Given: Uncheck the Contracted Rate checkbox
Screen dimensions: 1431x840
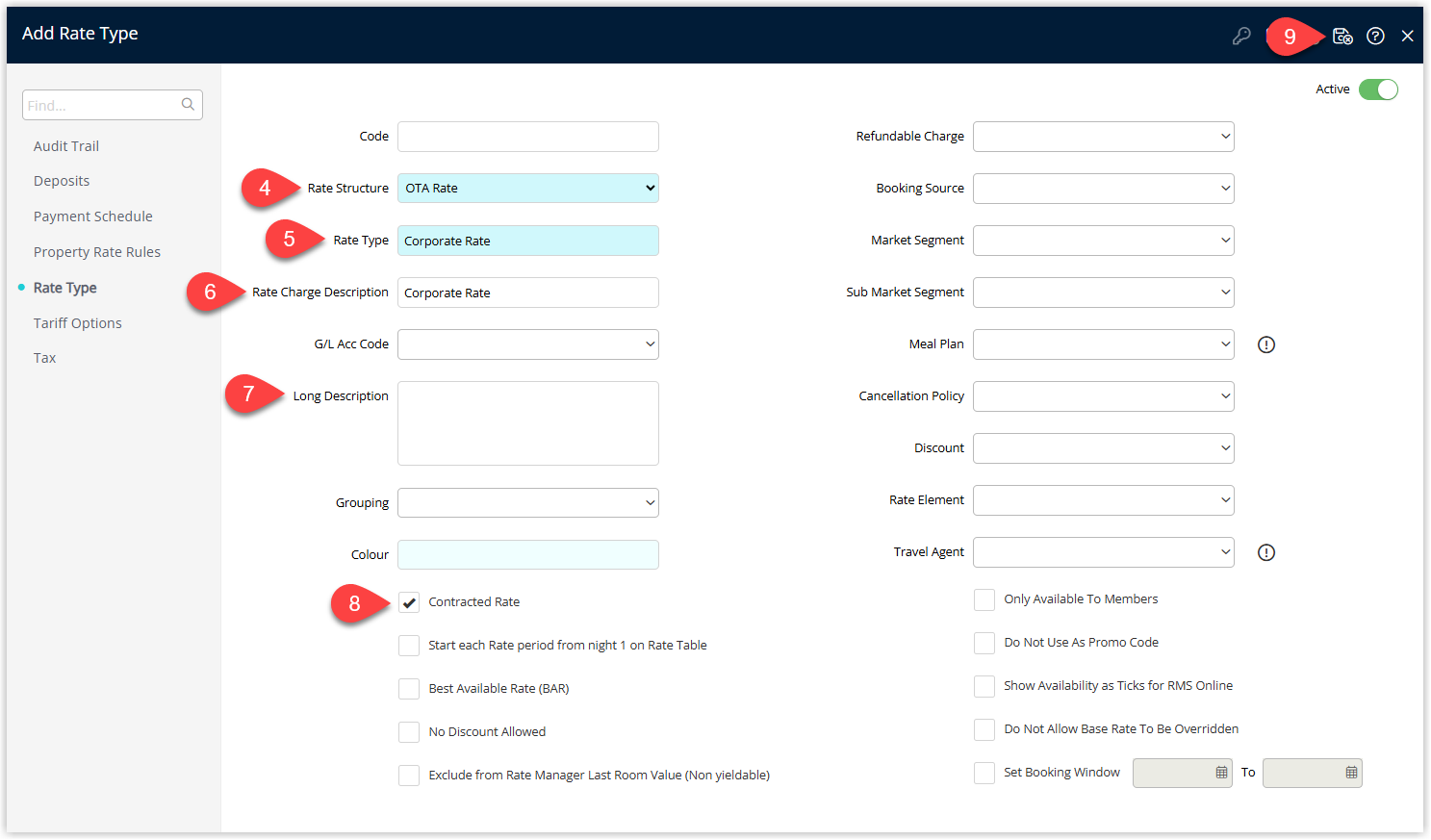Looking at the screenshot, I should click(409, 602).
